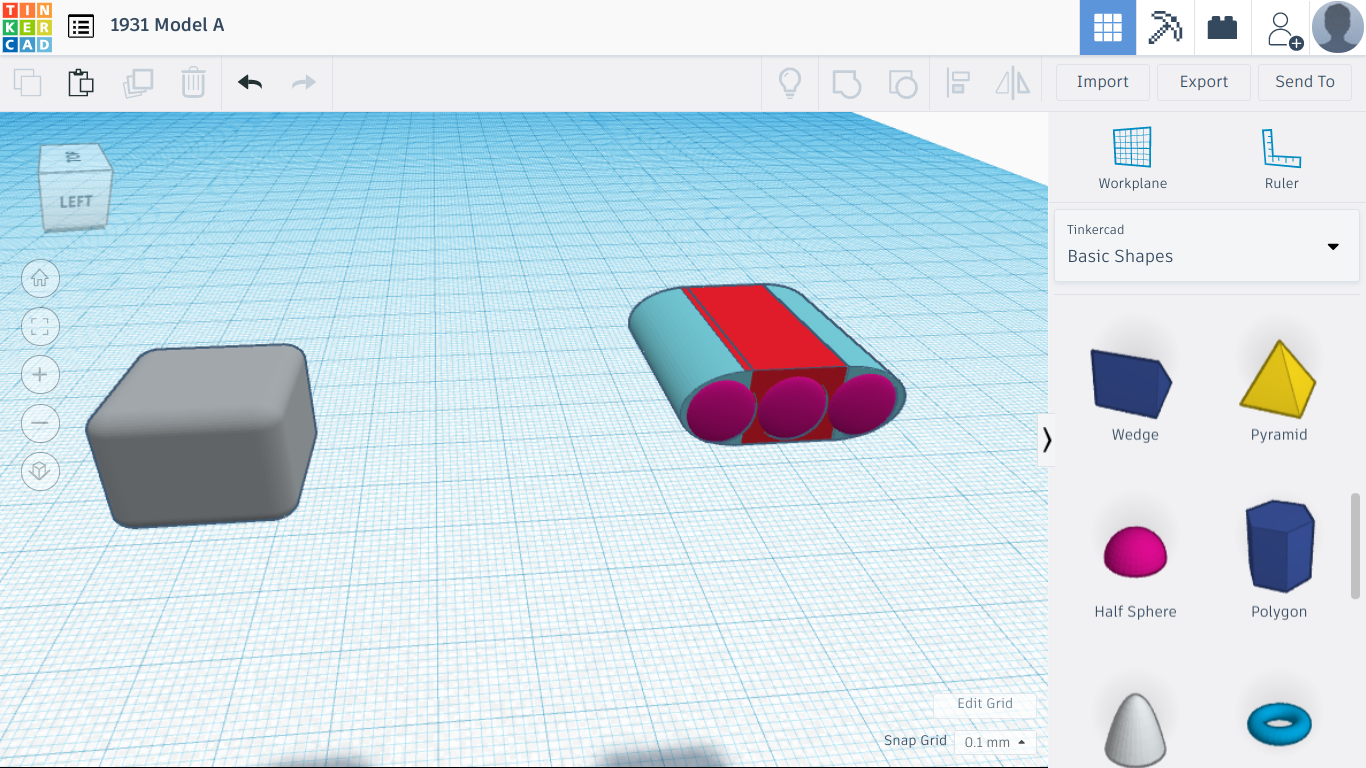Select the gray rounded box on the canvas
The image size is (1366, 768).
click(x=200, y=435)
